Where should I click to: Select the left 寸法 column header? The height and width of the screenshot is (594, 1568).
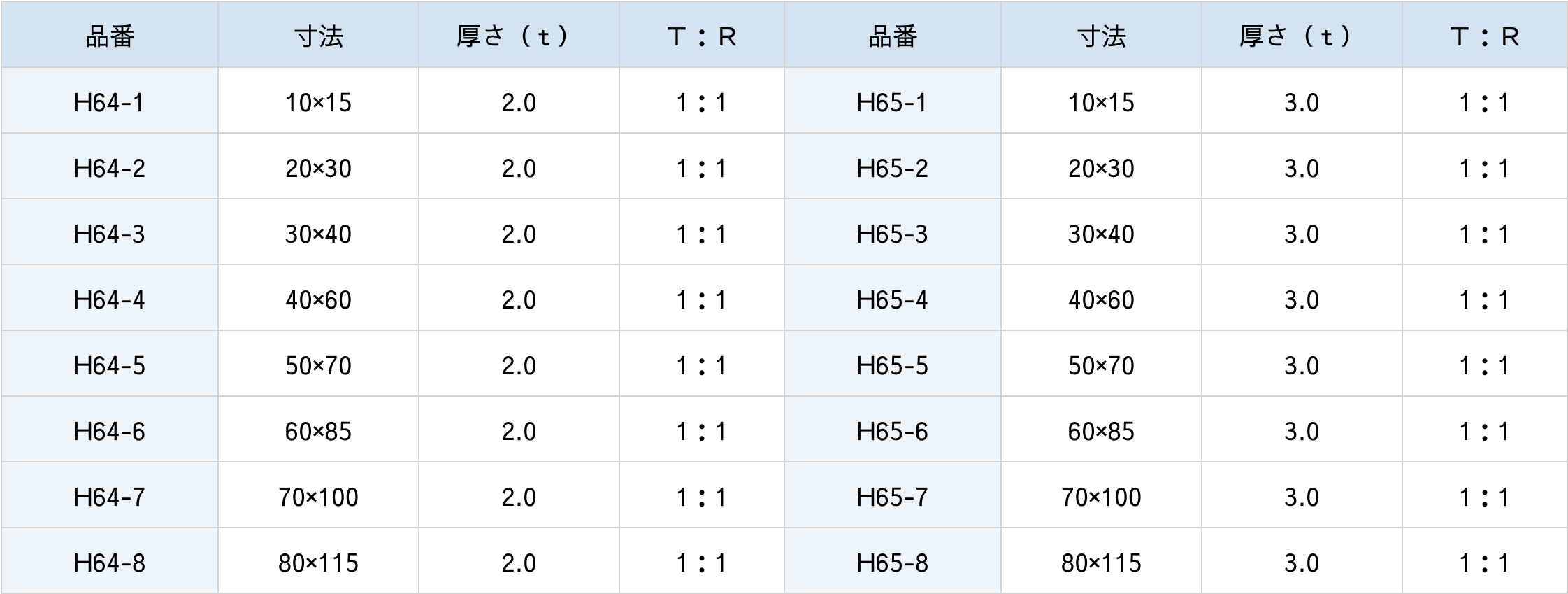[318, 36]
